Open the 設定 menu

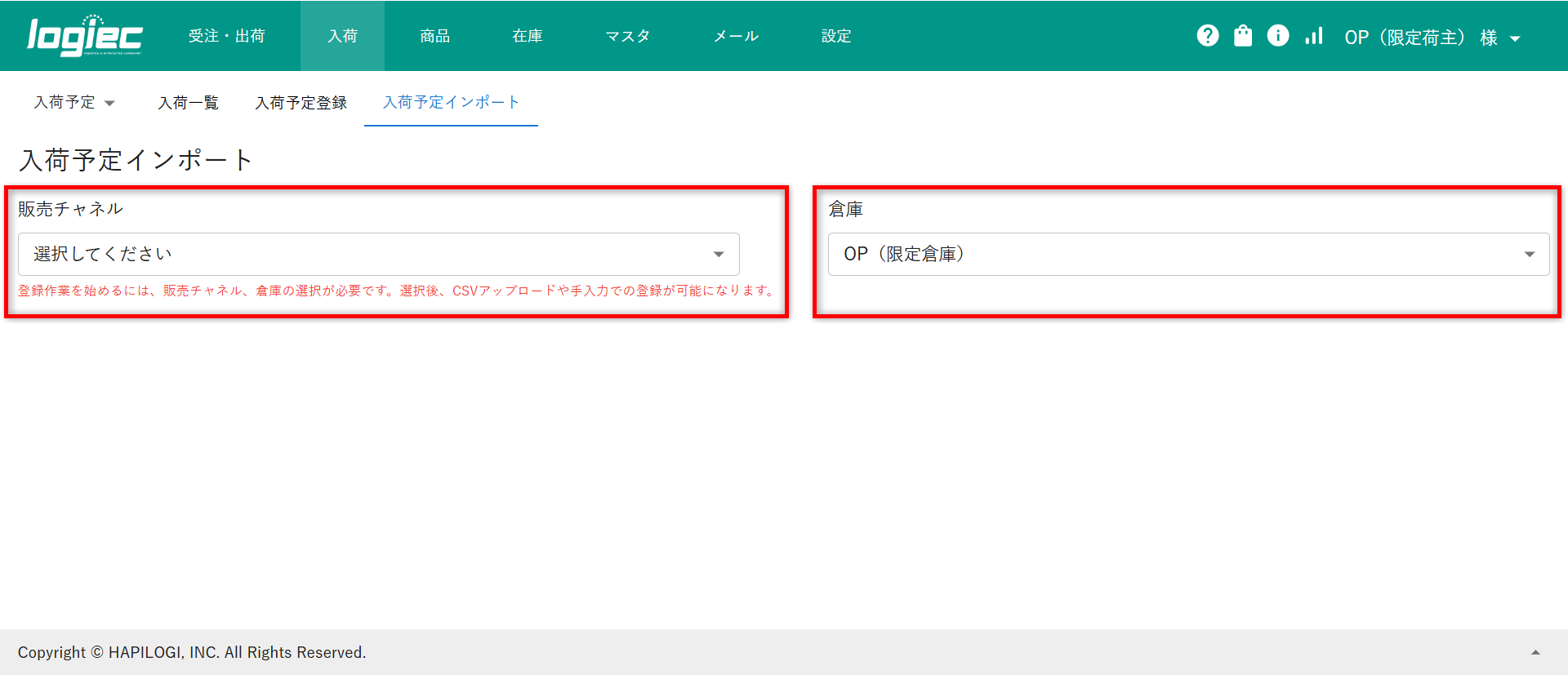tap(835, 36)
